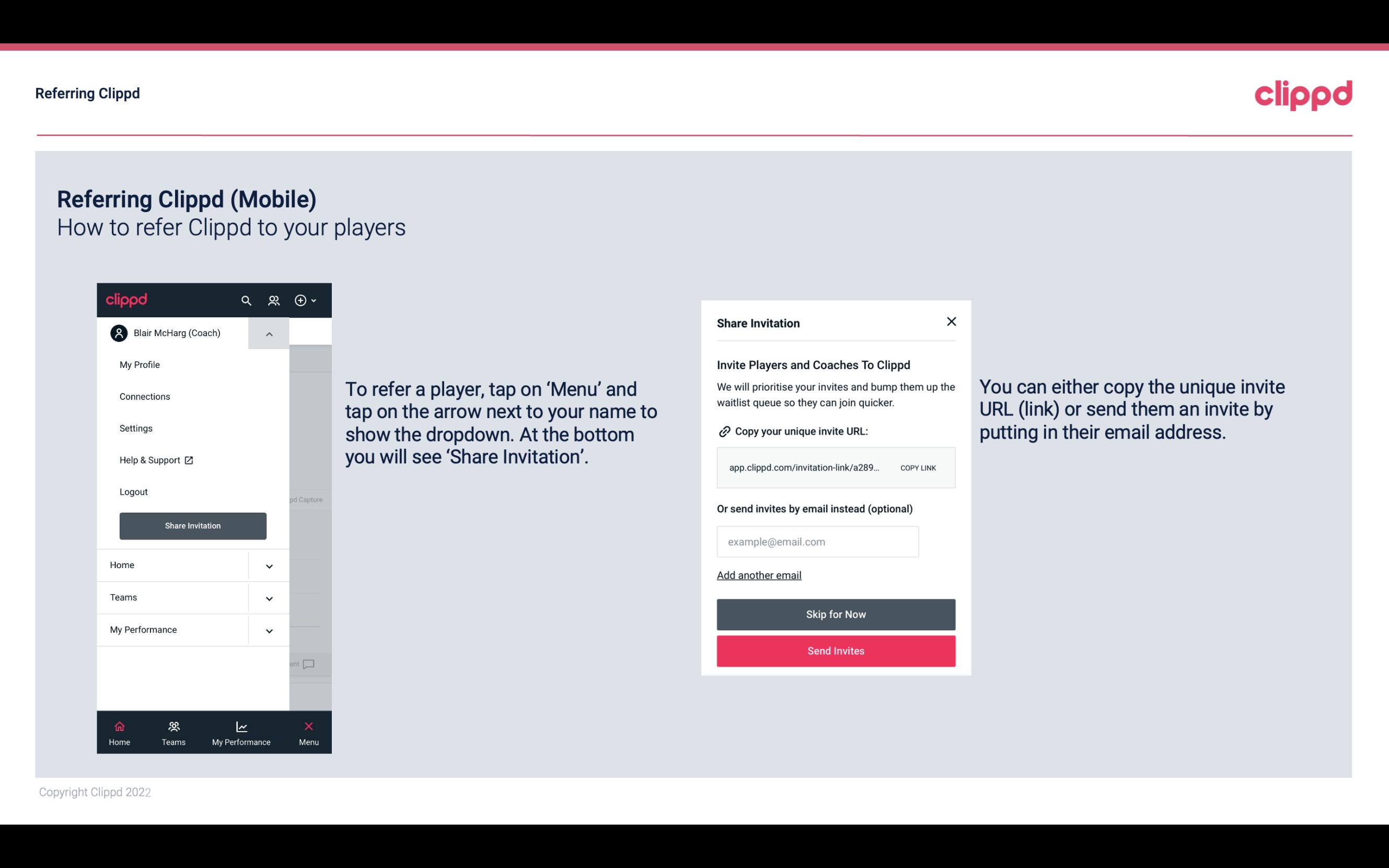Image resolution: width=1389 pixels, height=868 pixels.
Task: Expand the Home section dropdown
Action: pyautogui.click(x=269, y=565)
